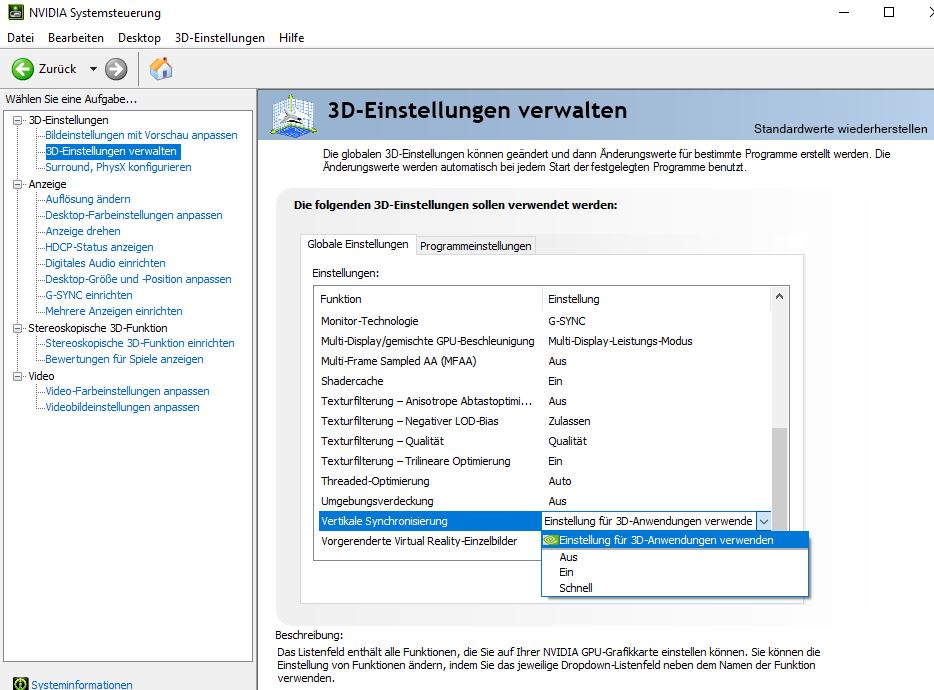Screen dimensions: 934x690
Task: Click the Einstellung column header
Action: pyautogui.click(x=657, y=299)
